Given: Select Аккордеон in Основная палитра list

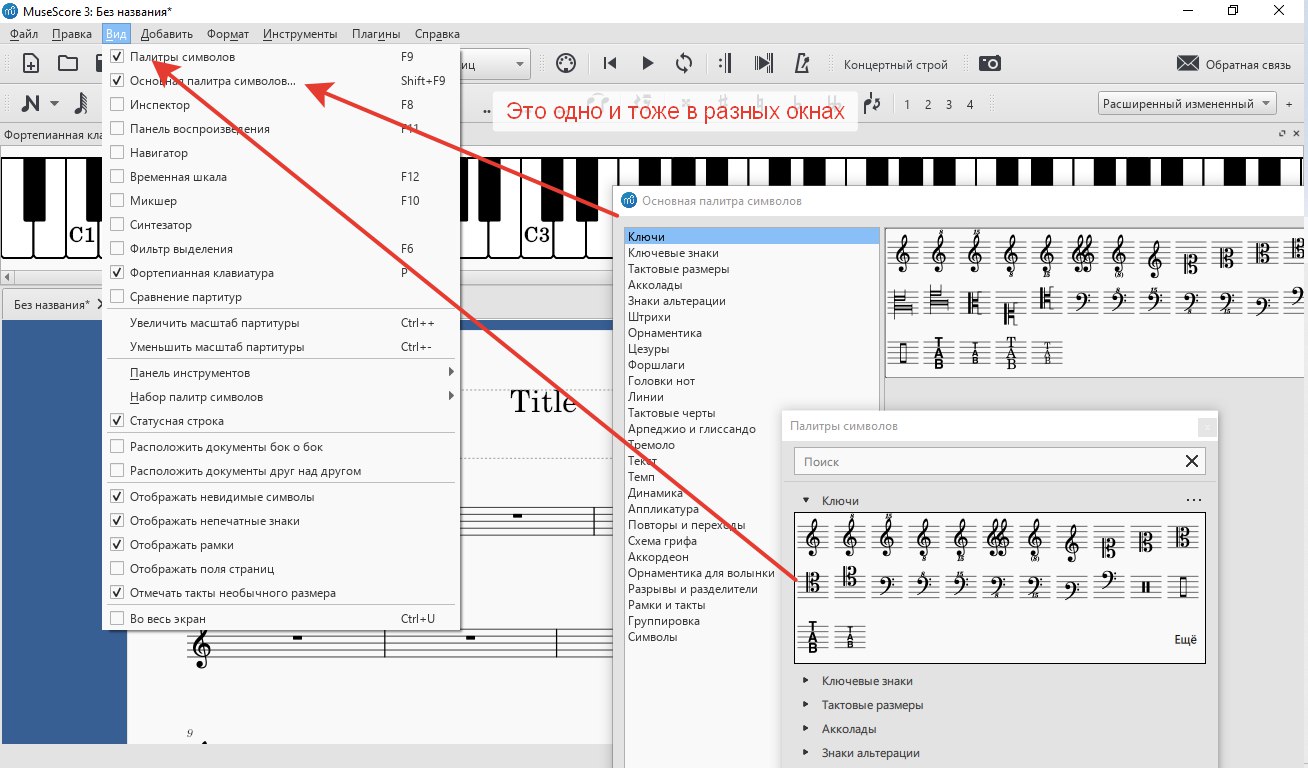Looking at the screenshot, I should point(658,557).
